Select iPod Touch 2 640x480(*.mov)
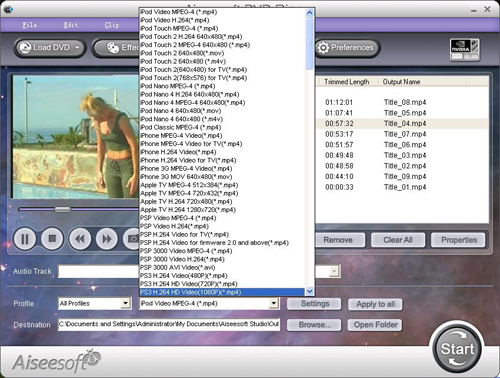This screenshot has width=500, height=378. [222, 53]
